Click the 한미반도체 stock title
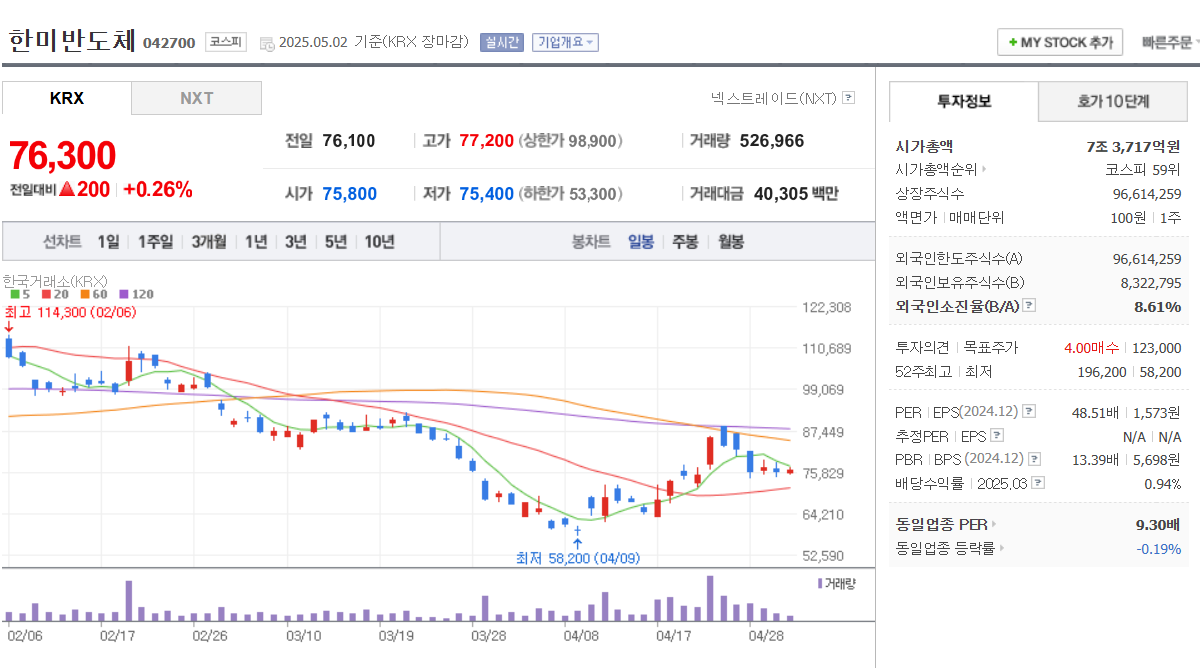Image resolution: width=1200 pixels, height=668 pixels. click(70, 40)
